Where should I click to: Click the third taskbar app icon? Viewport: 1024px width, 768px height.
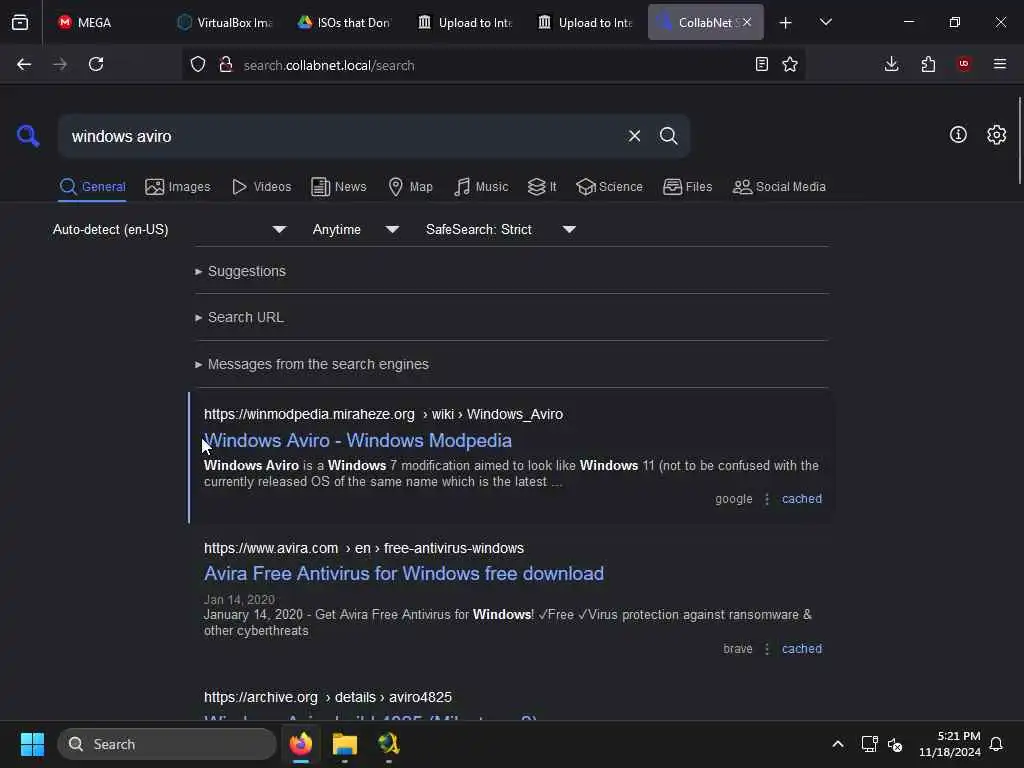tap(389, 744)
